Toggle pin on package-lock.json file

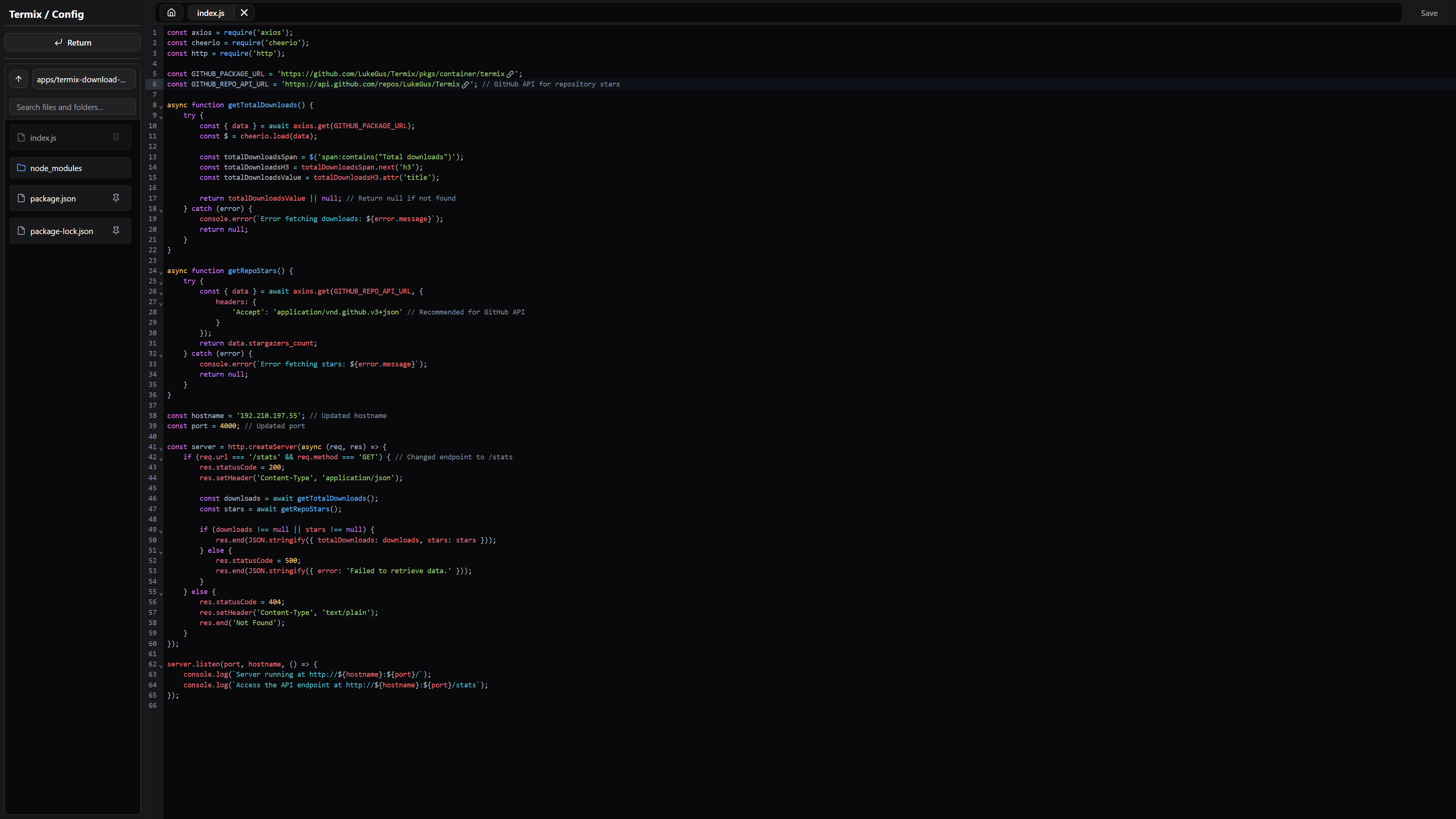[x=116, y=231]
